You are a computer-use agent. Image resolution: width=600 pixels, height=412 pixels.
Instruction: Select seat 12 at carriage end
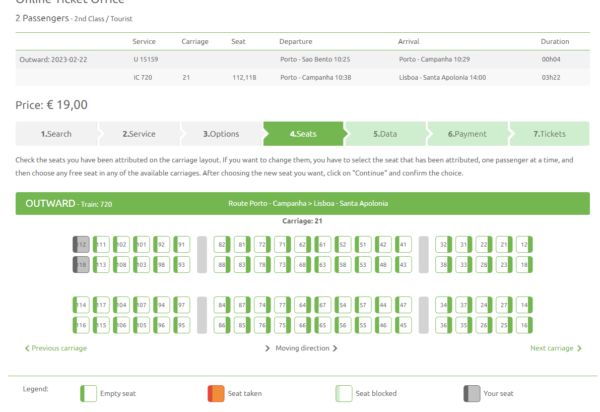pos(524,244)
